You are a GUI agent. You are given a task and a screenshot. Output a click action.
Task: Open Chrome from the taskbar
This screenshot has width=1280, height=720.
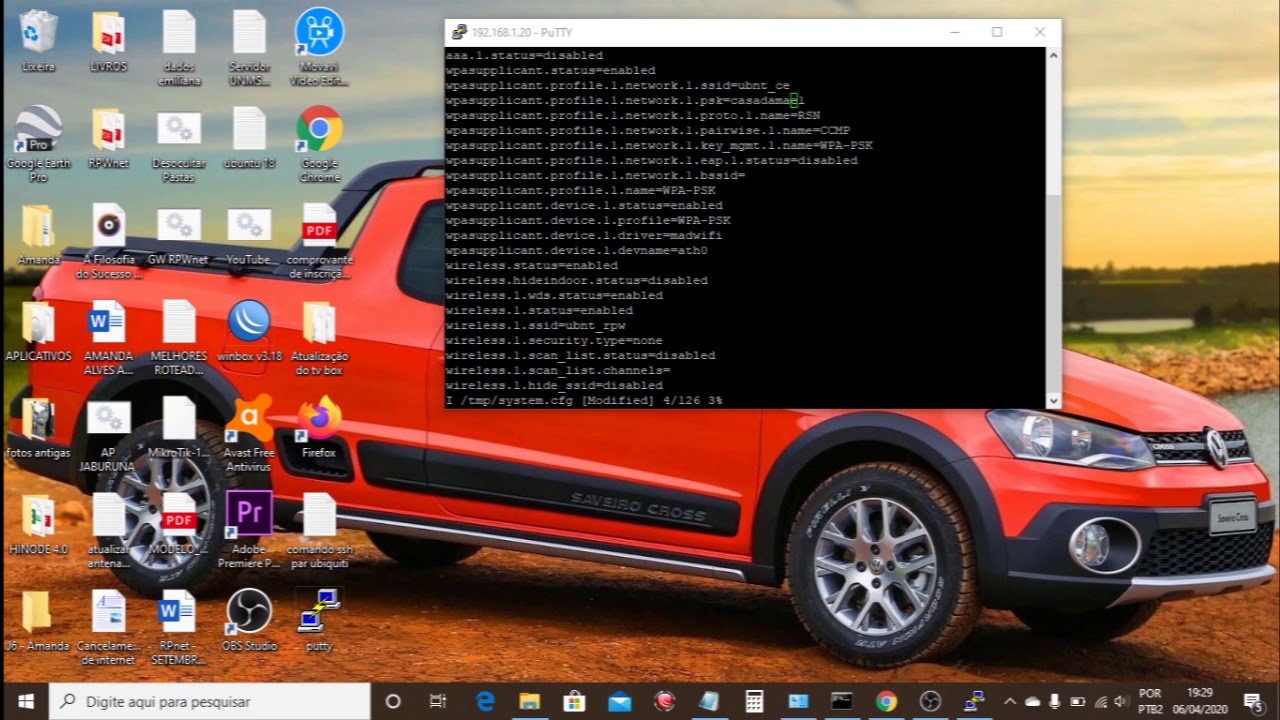click(886, 701)
